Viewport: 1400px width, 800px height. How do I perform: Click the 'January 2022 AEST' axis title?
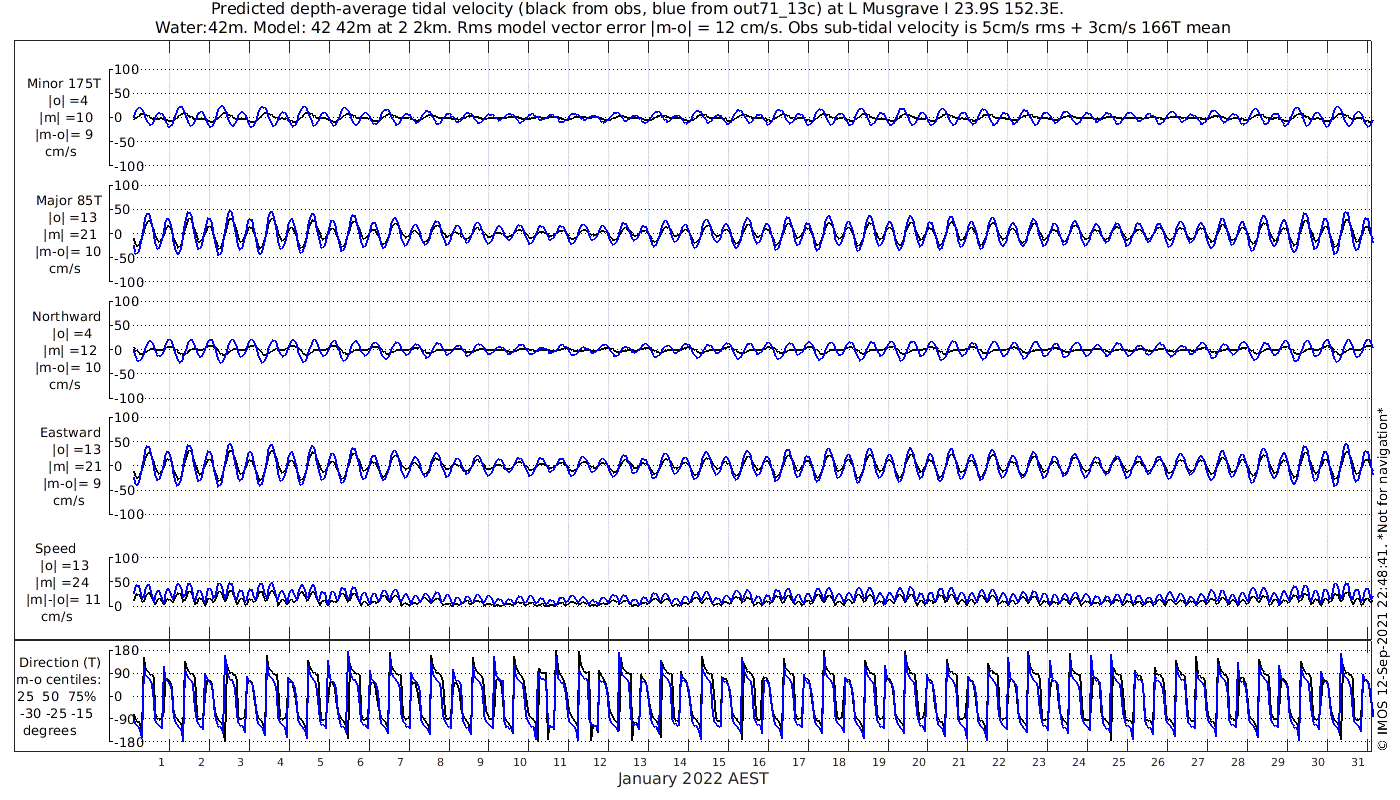coord(693,779)
